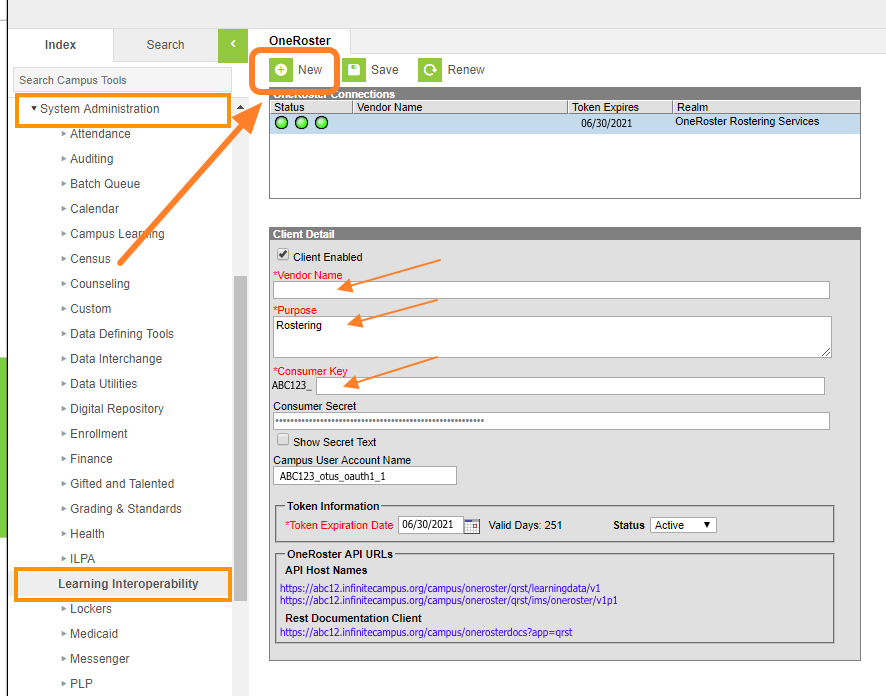The image size is (886, 696).
Task: Open Learning Interoperability in the tree
Action: tap(128, 584)
